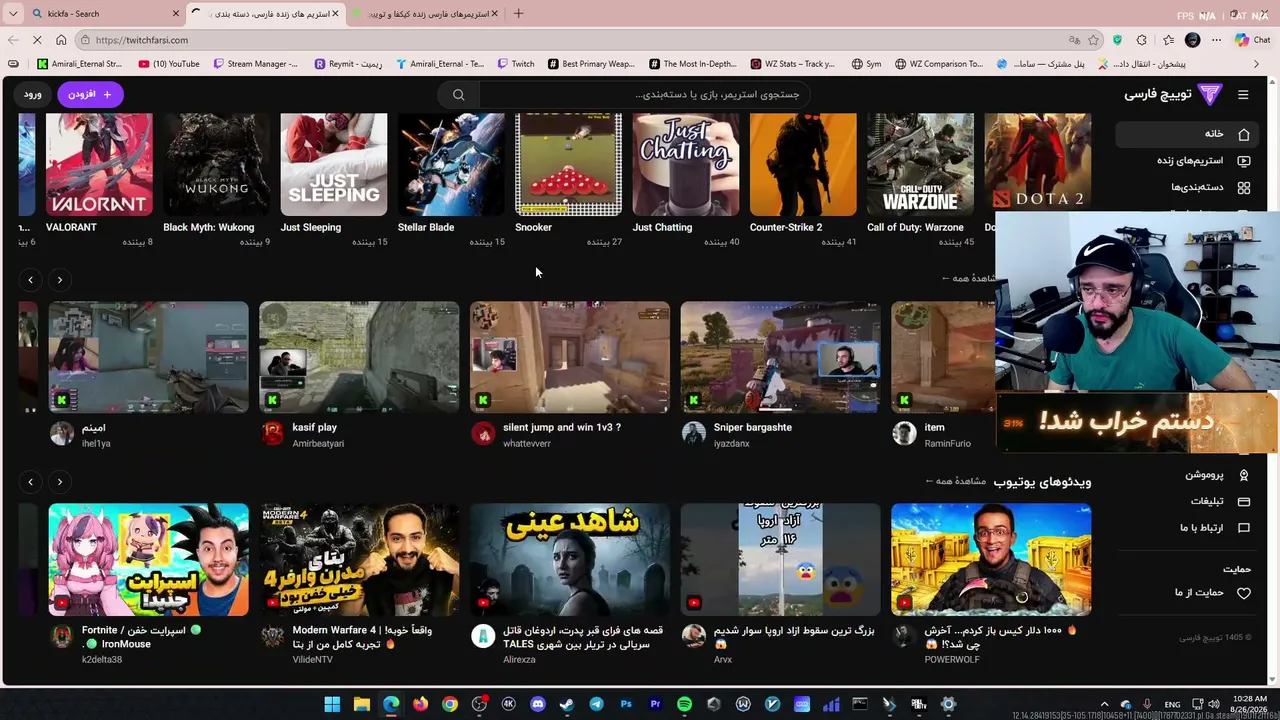
Task: Open the حمایت از ما (support us) link
Action: [x=1199, y=593]
